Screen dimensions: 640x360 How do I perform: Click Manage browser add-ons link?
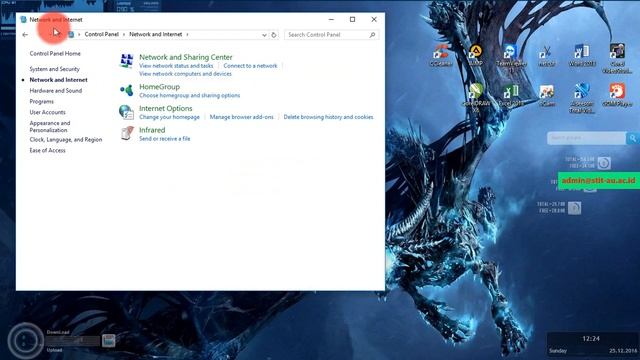point(242,117)
